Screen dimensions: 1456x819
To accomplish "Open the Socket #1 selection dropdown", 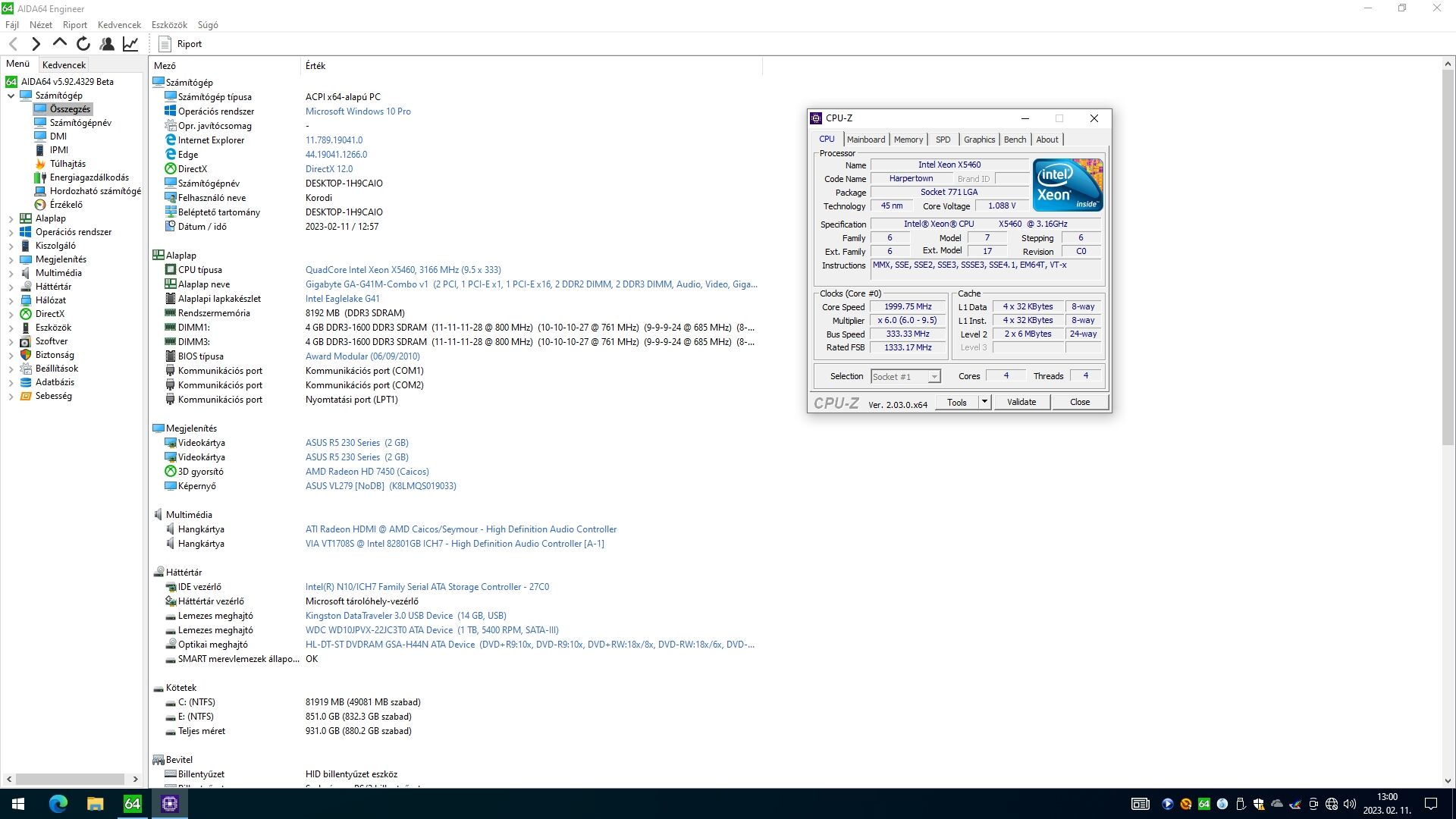I will click(x=934, y=377).
